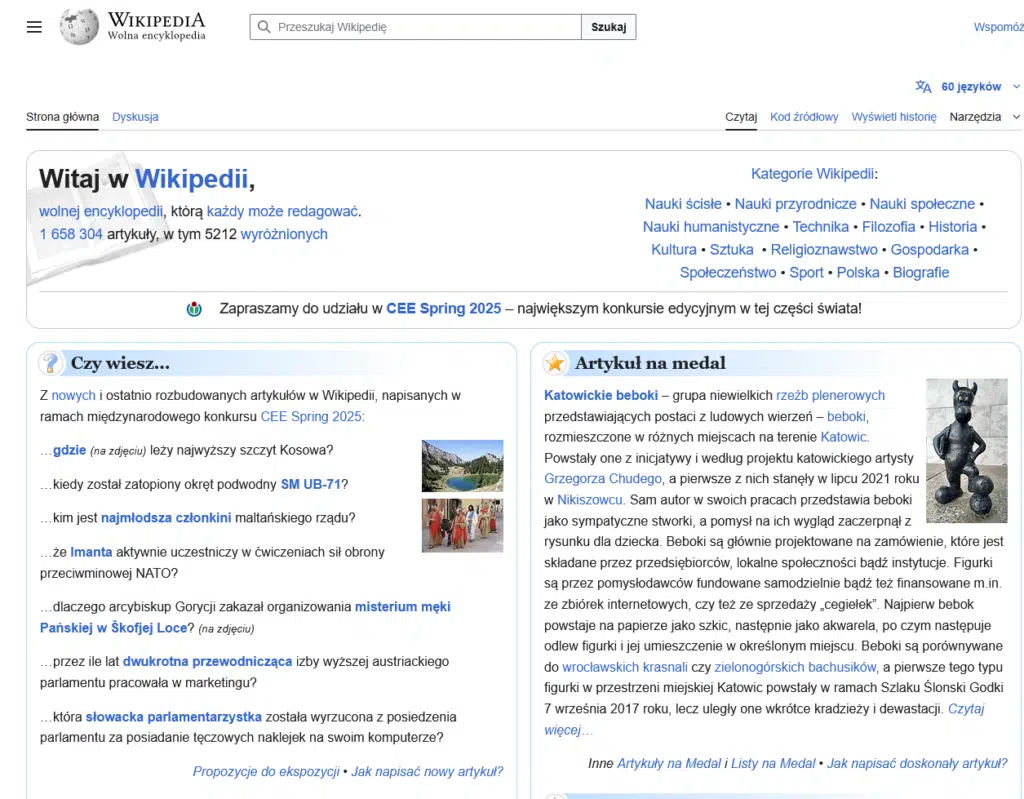
Task: Click the magnifier icon in search box
Action: tap(264, 27)
